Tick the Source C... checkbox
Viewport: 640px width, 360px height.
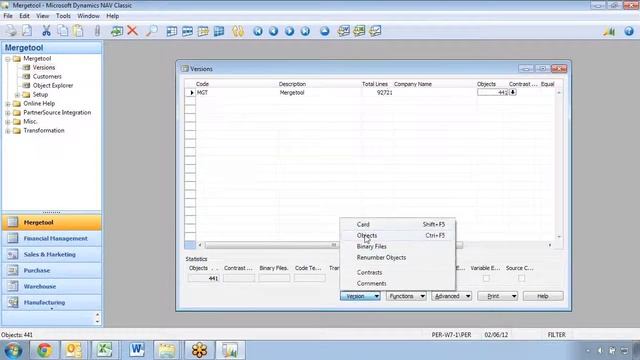[x=521, y=278]
